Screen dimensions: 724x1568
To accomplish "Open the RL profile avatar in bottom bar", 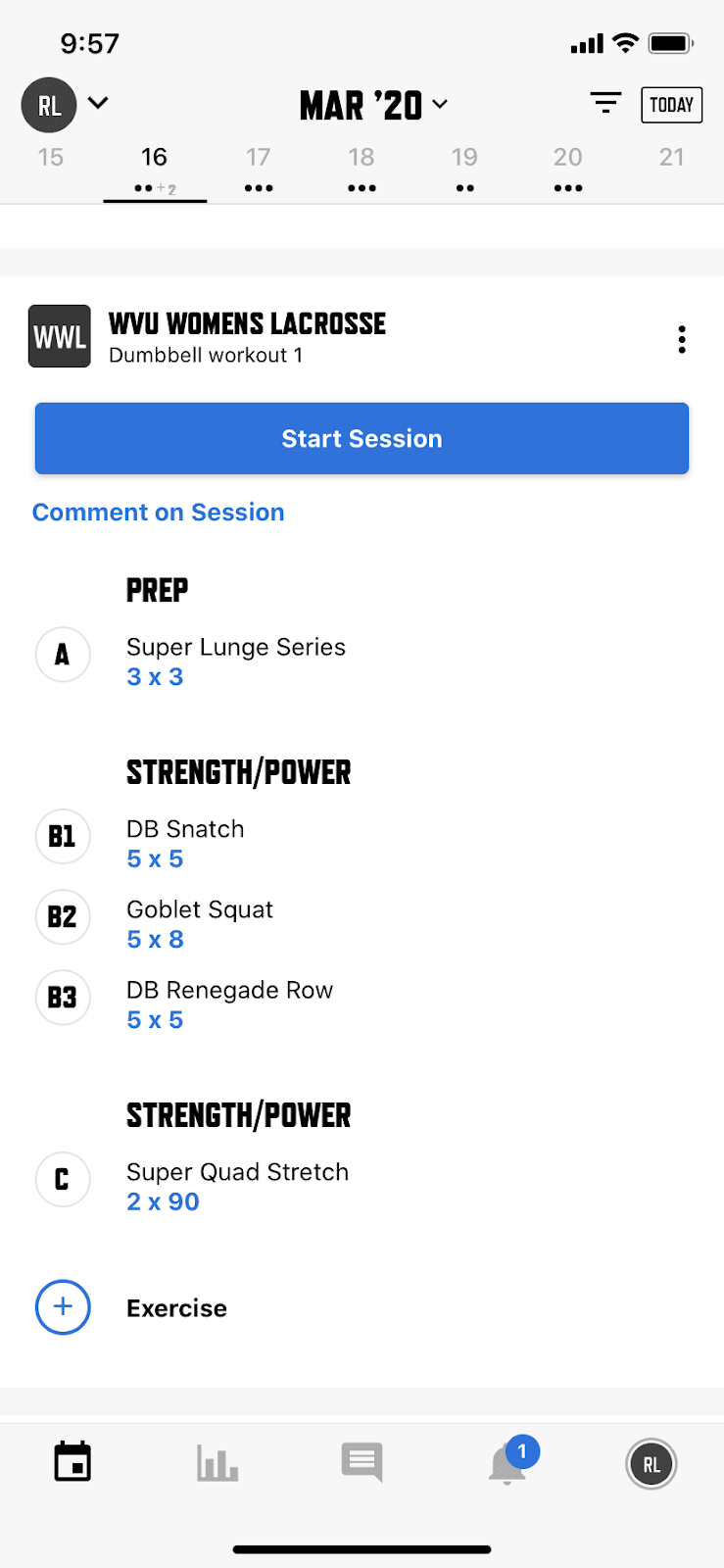I will [652, 1464].
